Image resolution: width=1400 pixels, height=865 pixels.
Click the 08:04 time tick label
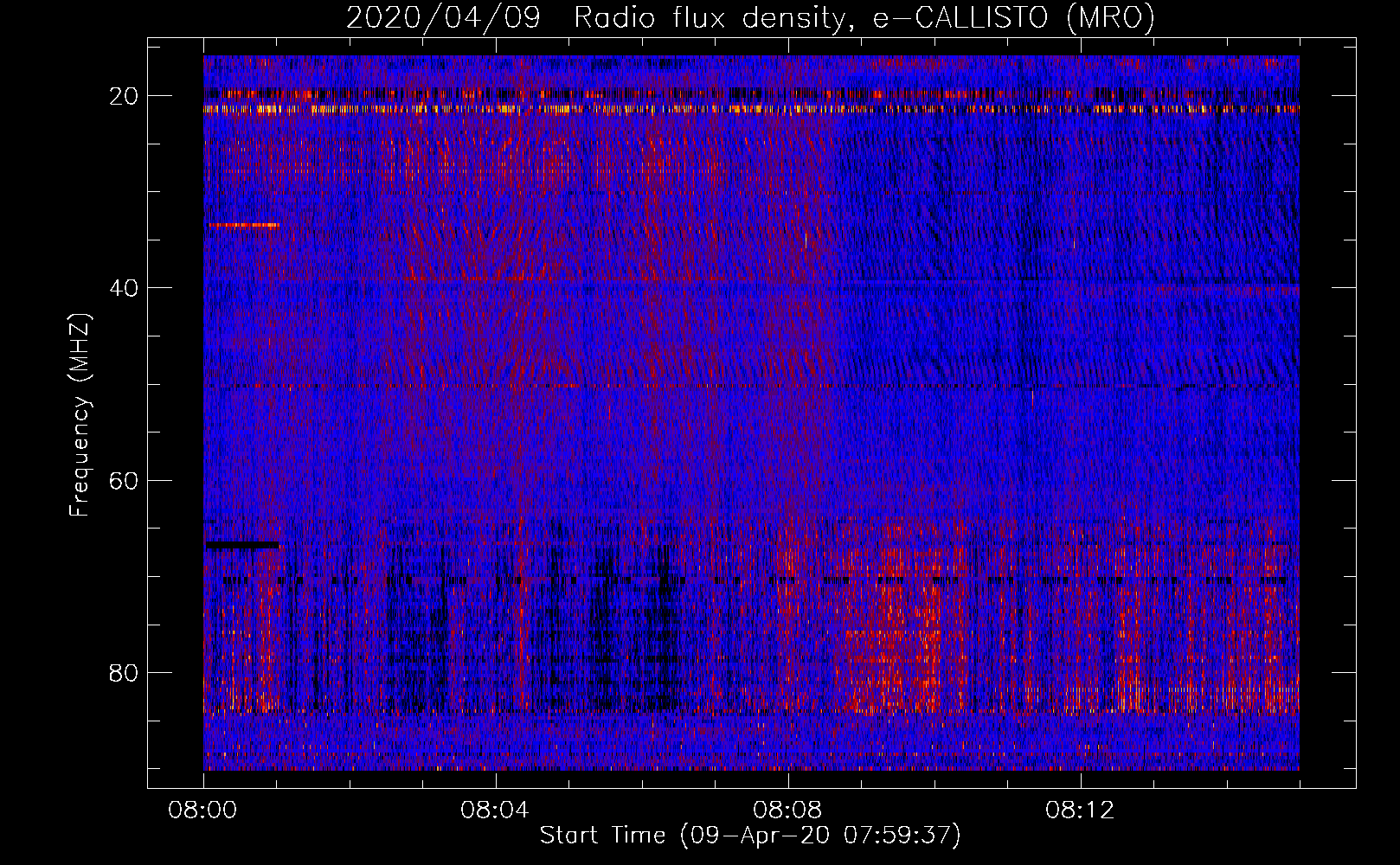[495, 811]
